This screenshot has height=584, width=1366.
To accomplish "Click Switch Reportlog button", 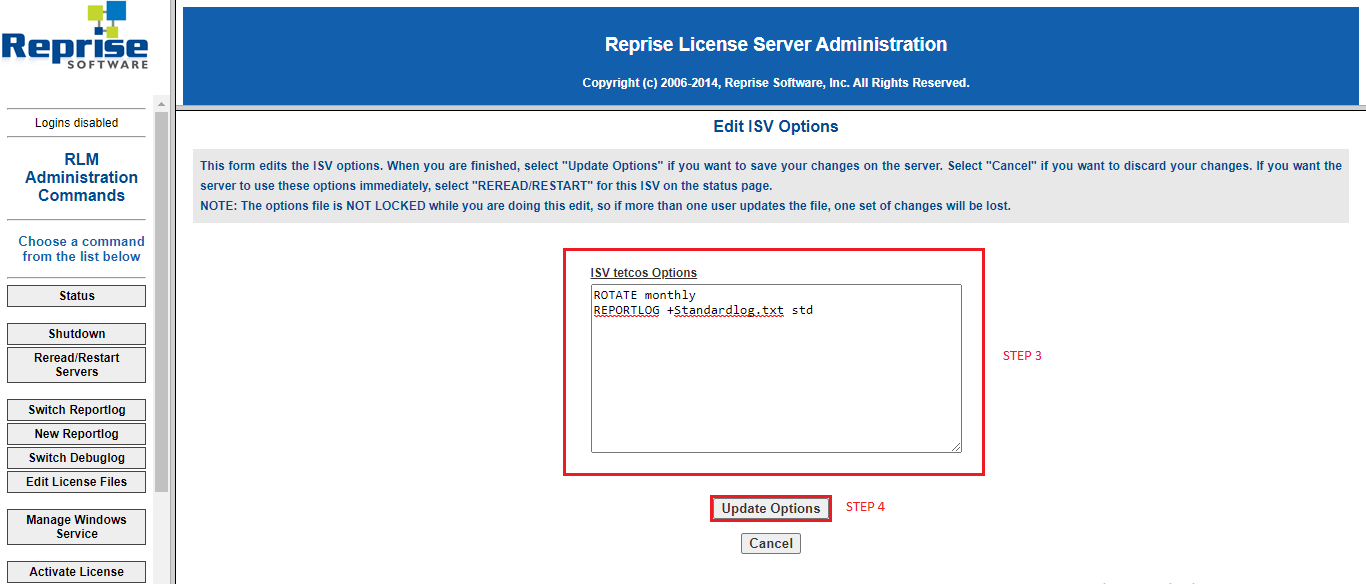I will [77, 410].
